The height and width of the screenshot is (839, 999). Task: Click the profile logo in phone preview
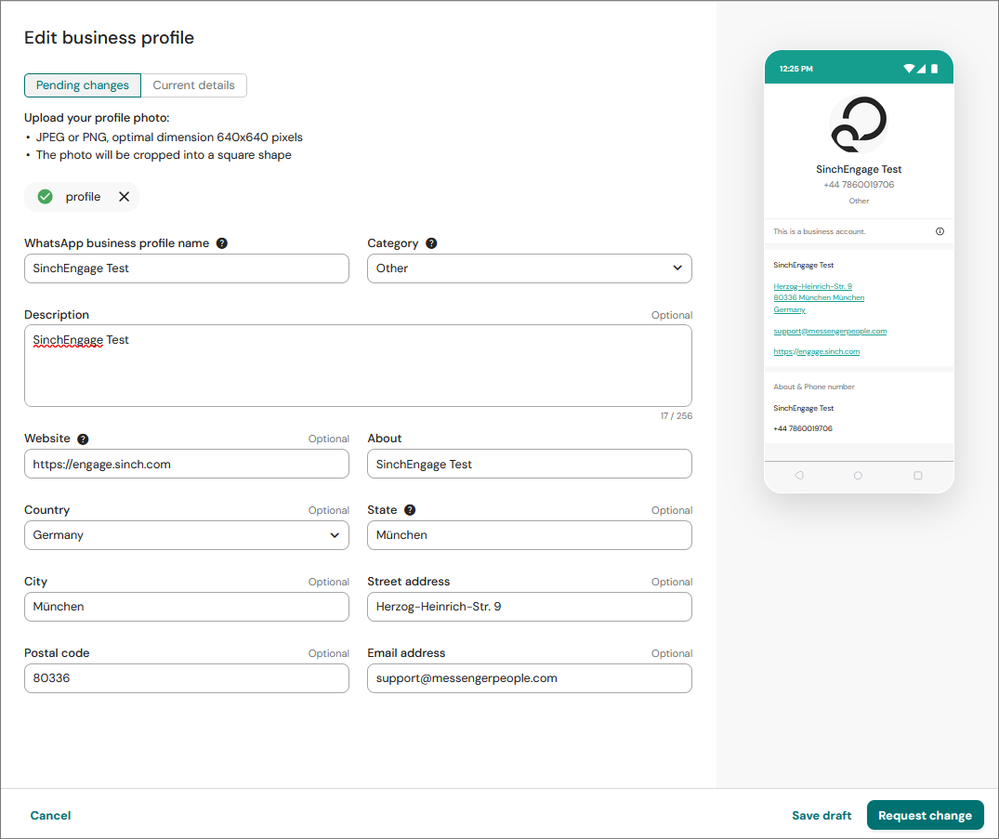pos(858,125)
